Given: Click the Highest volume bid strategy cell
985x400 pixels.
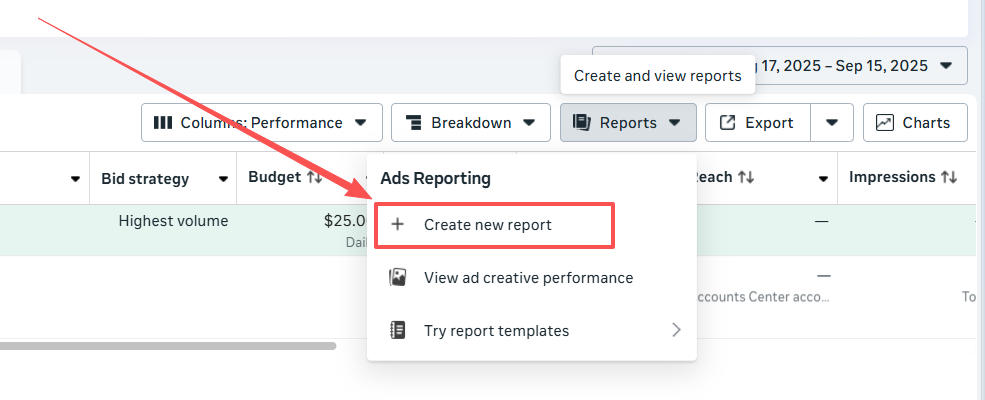Looking at the screenshot, I should tap(172, 221).
